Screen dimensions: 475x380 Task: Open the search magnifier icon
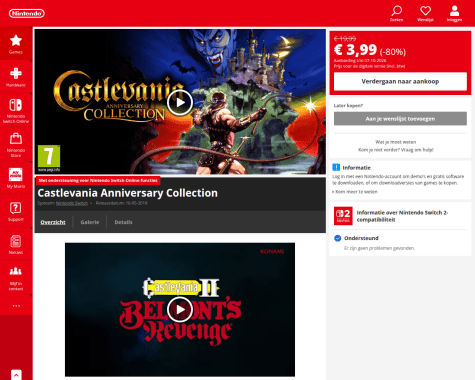coord(396,11)
